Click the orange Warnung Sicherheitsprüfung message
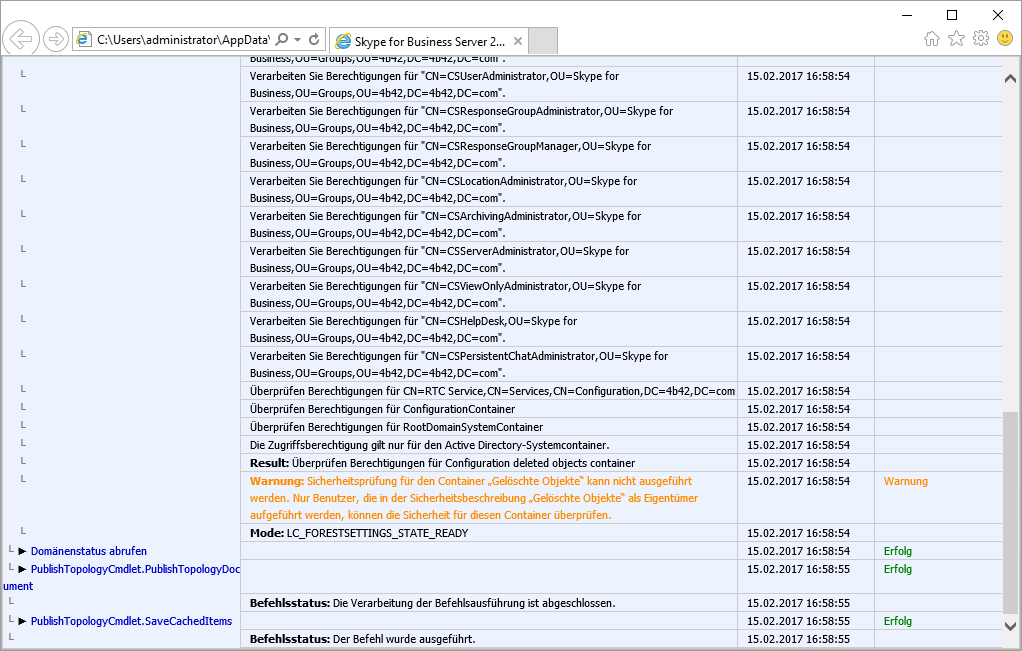This screenshot has width=1022, height=651. (x=474, y=499)
